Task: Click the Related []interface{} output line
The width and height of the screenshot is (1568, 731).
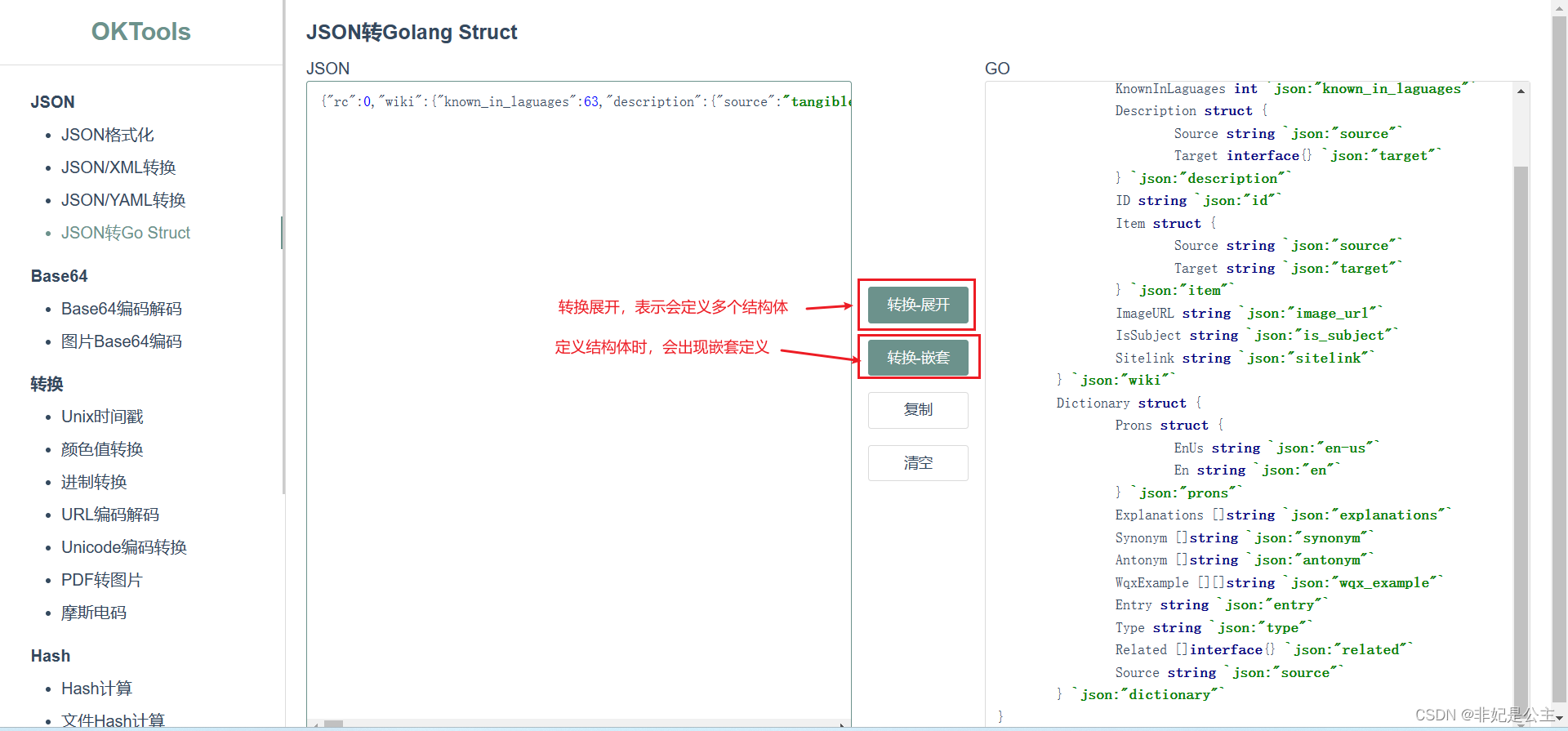Action: pyautogui.click(x=1264, y=649)
